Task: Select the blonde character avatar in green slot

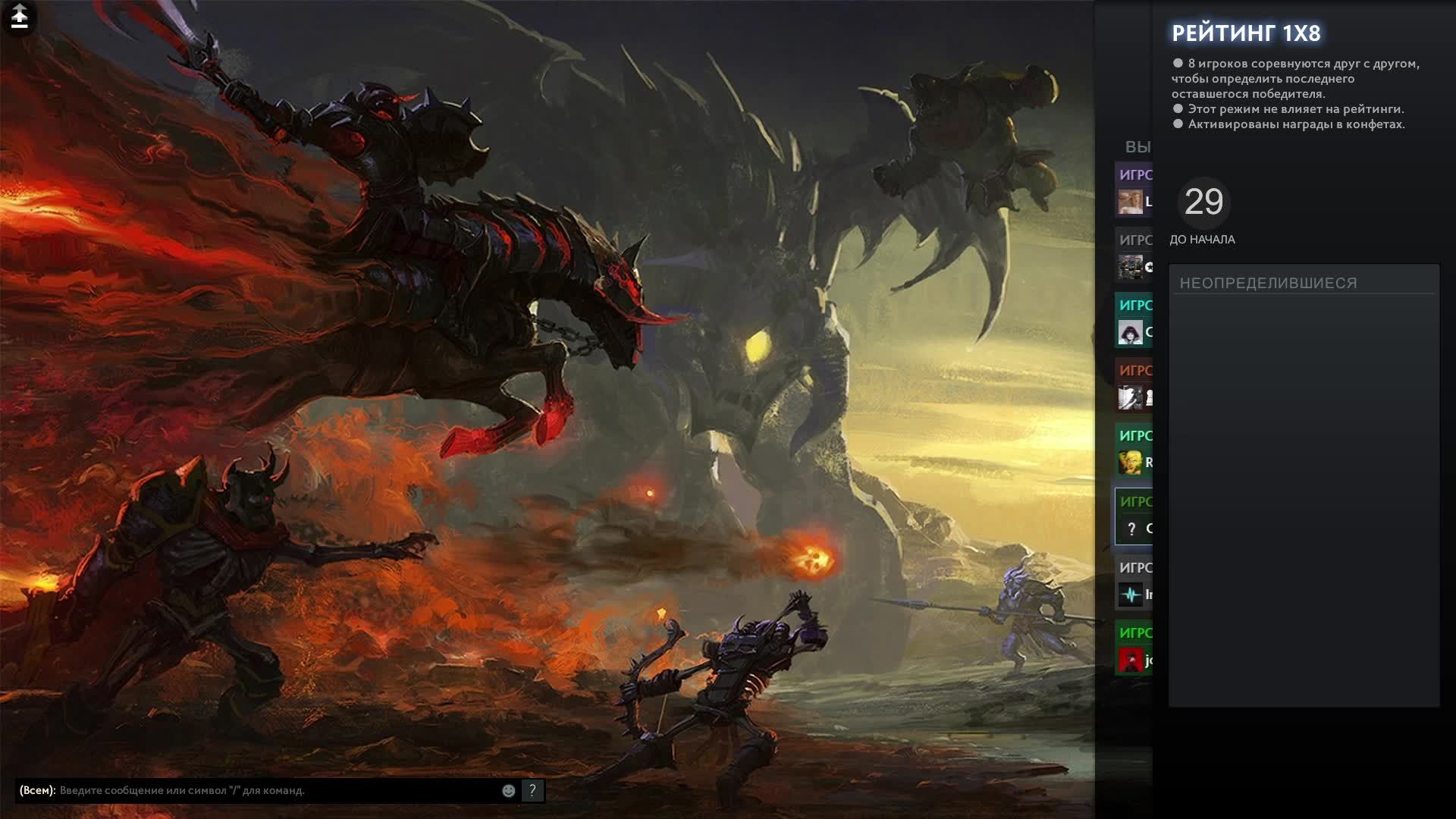Action: [1130, 463]
